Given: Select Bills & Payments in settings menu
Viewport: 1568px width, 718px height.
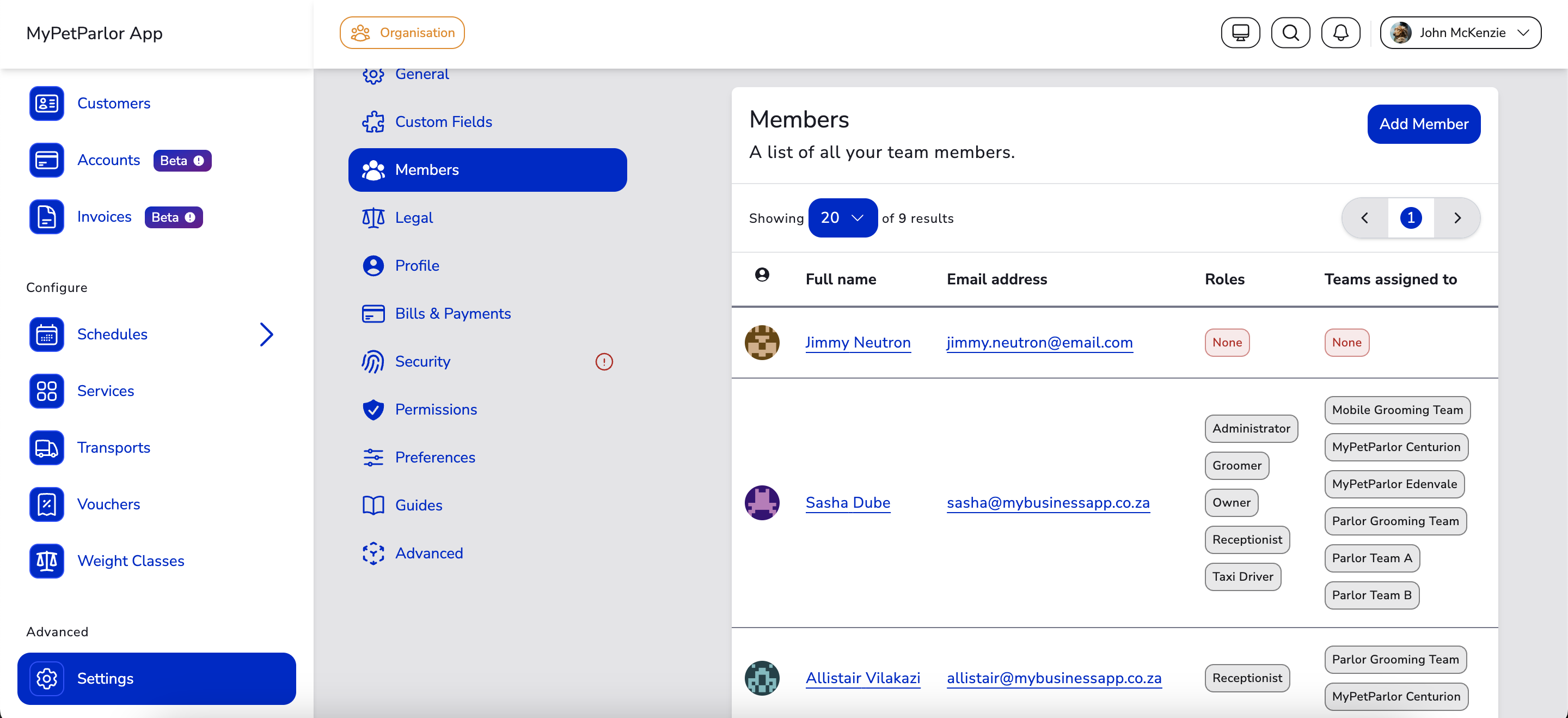Looking at the screenshot, I should 452,314.
